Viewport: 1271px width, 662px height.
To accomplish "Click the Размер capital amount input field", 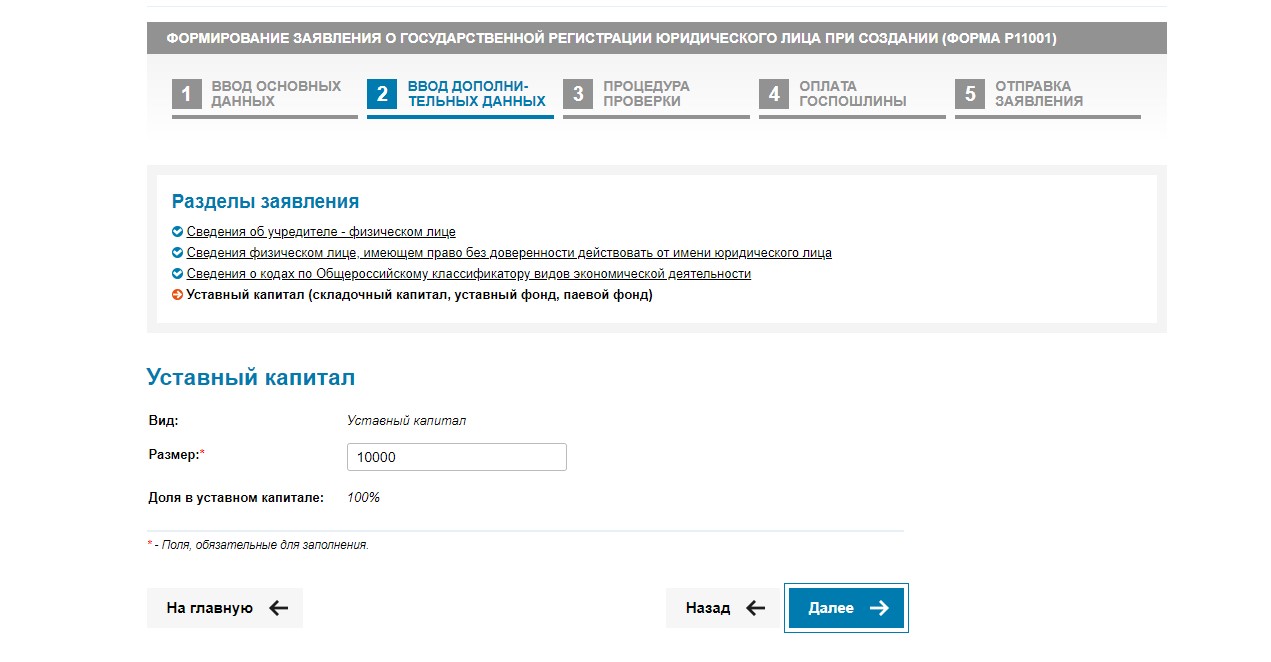I will click(x=457, y=457).
